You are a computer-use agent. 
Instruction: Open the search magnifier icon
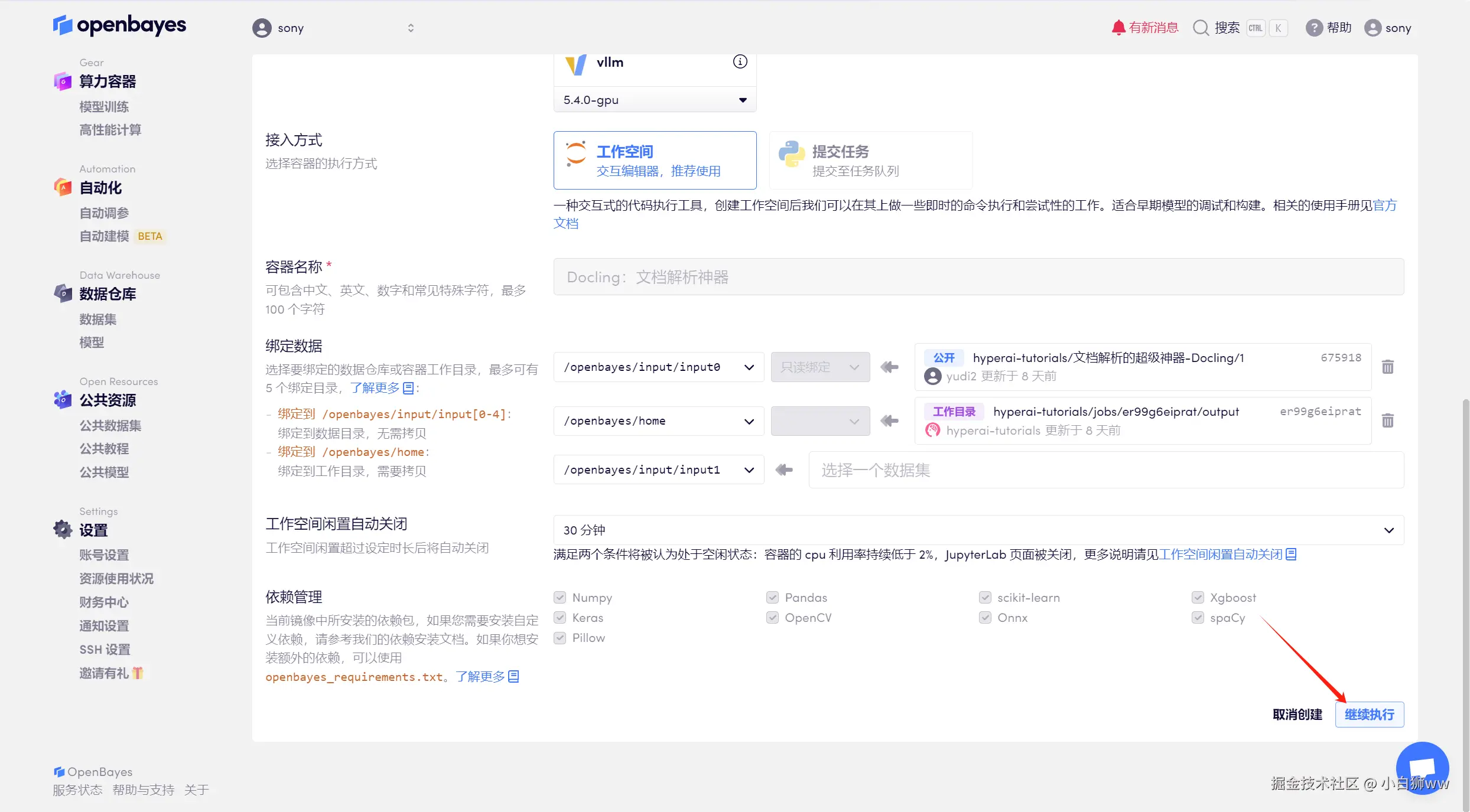pos(1201,28)
